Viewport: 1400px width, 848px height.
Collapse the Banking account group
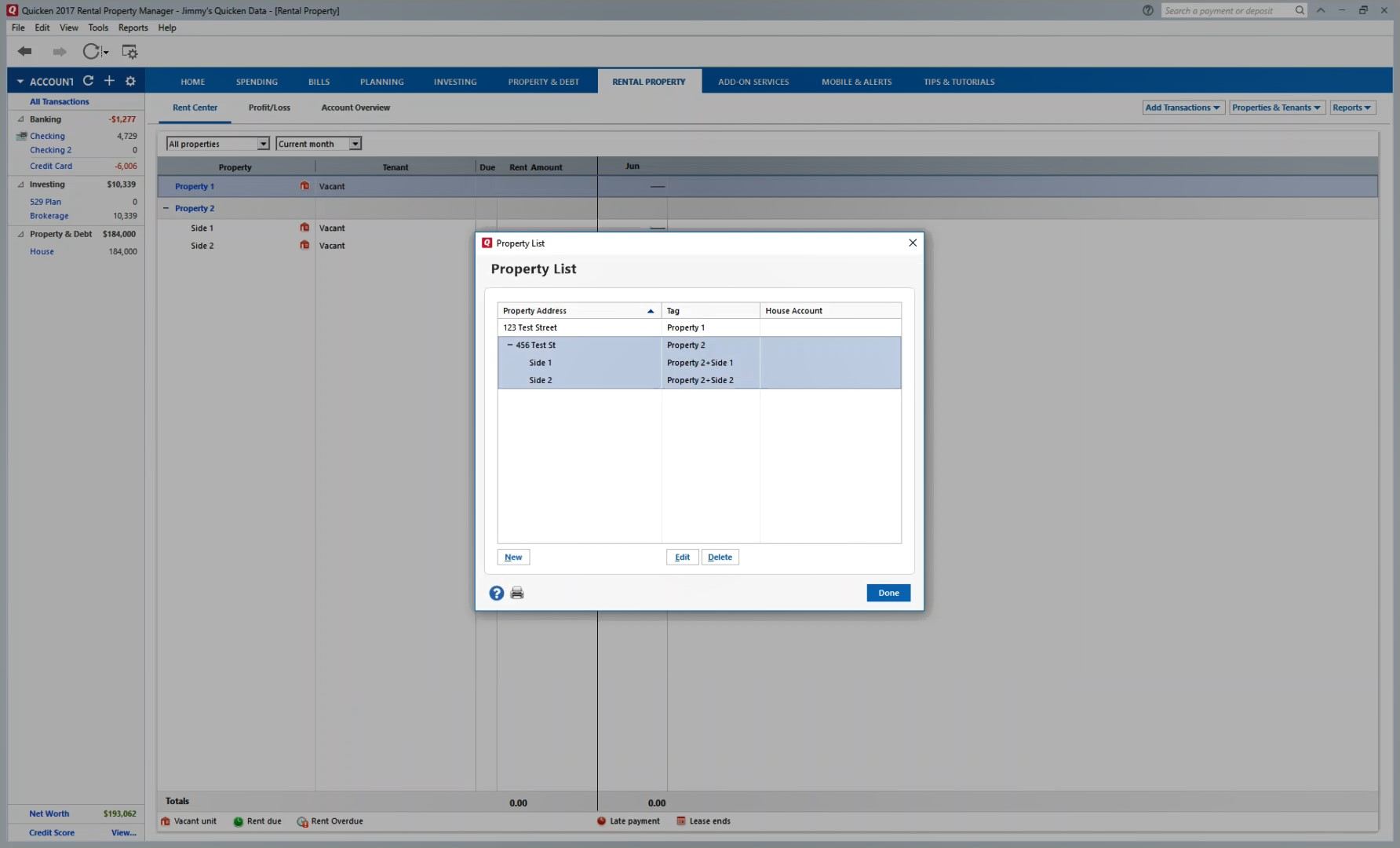tap(21, 119)
